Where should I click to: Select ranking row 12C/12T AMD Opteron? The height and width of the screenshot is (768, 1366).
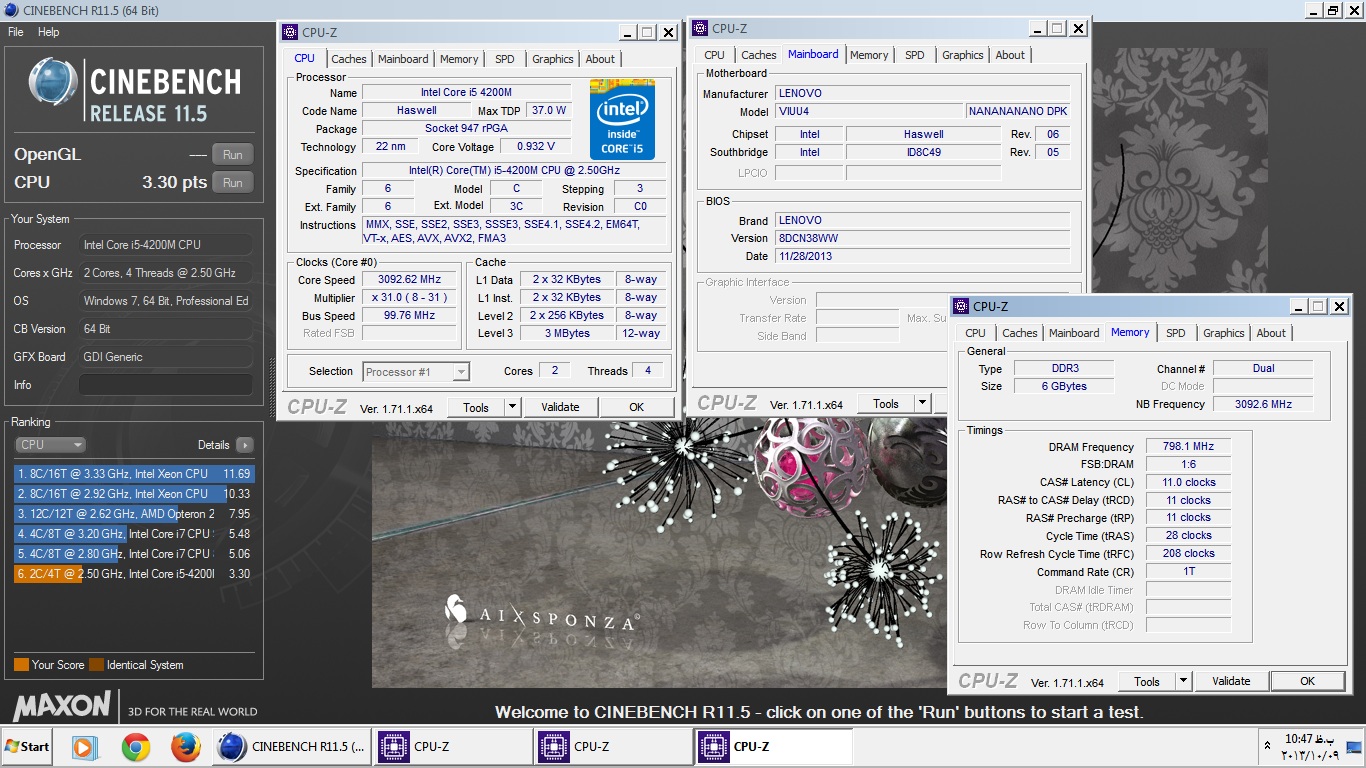pos(134,514)
